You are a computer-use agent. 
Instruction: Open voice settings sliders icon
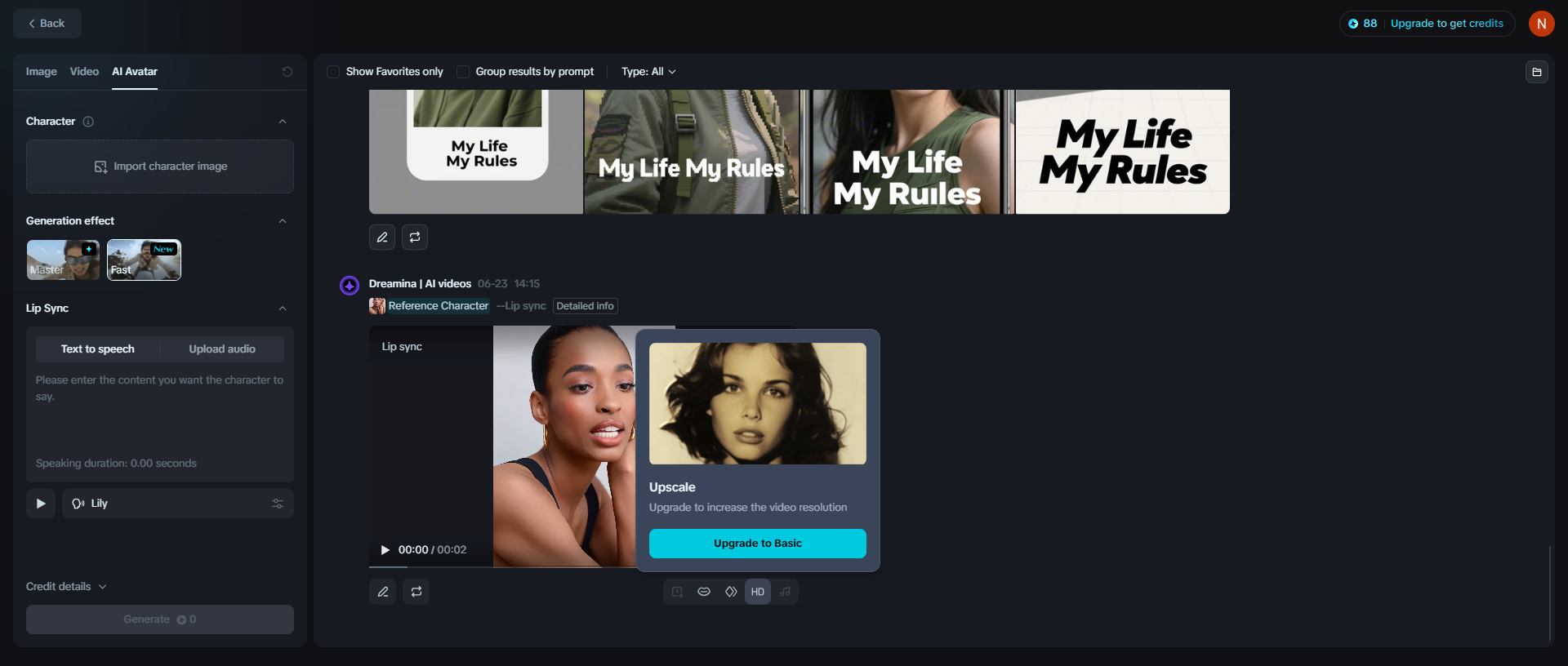278,504
